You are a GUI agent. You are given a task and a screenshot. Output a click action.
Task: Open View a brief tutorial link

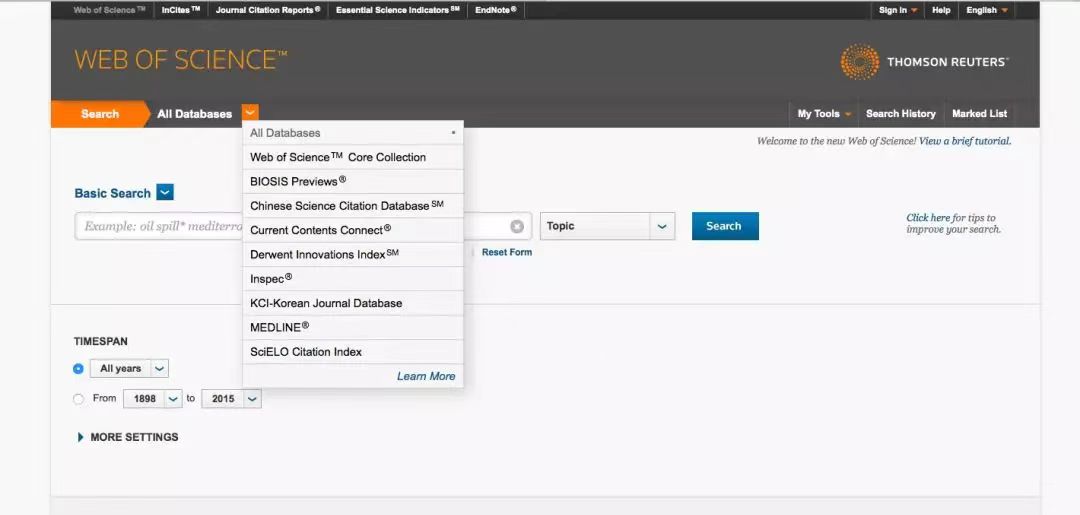pyautogui.click(x=965, y=141)
